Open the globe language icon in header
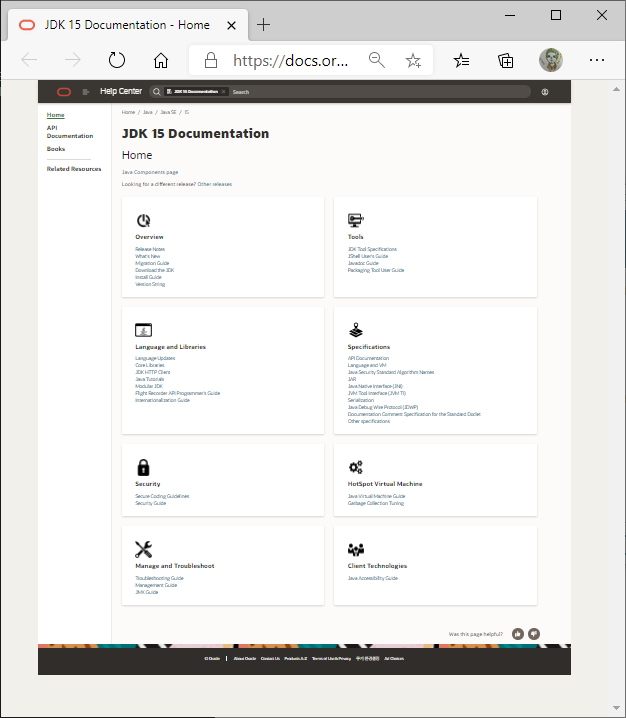The image size is (626, 718). pos(545,92)
